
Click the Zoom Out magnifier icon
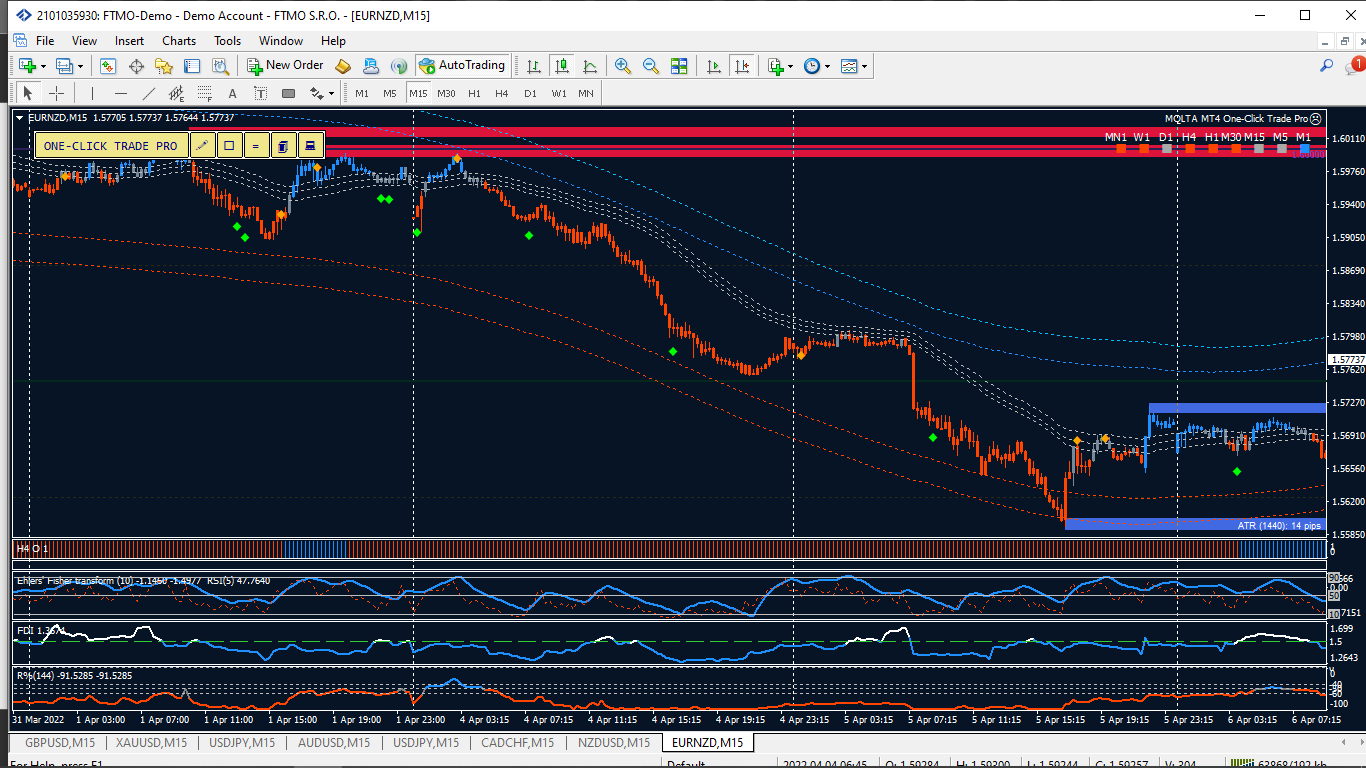pyautogui.click(x=651, y=66)
